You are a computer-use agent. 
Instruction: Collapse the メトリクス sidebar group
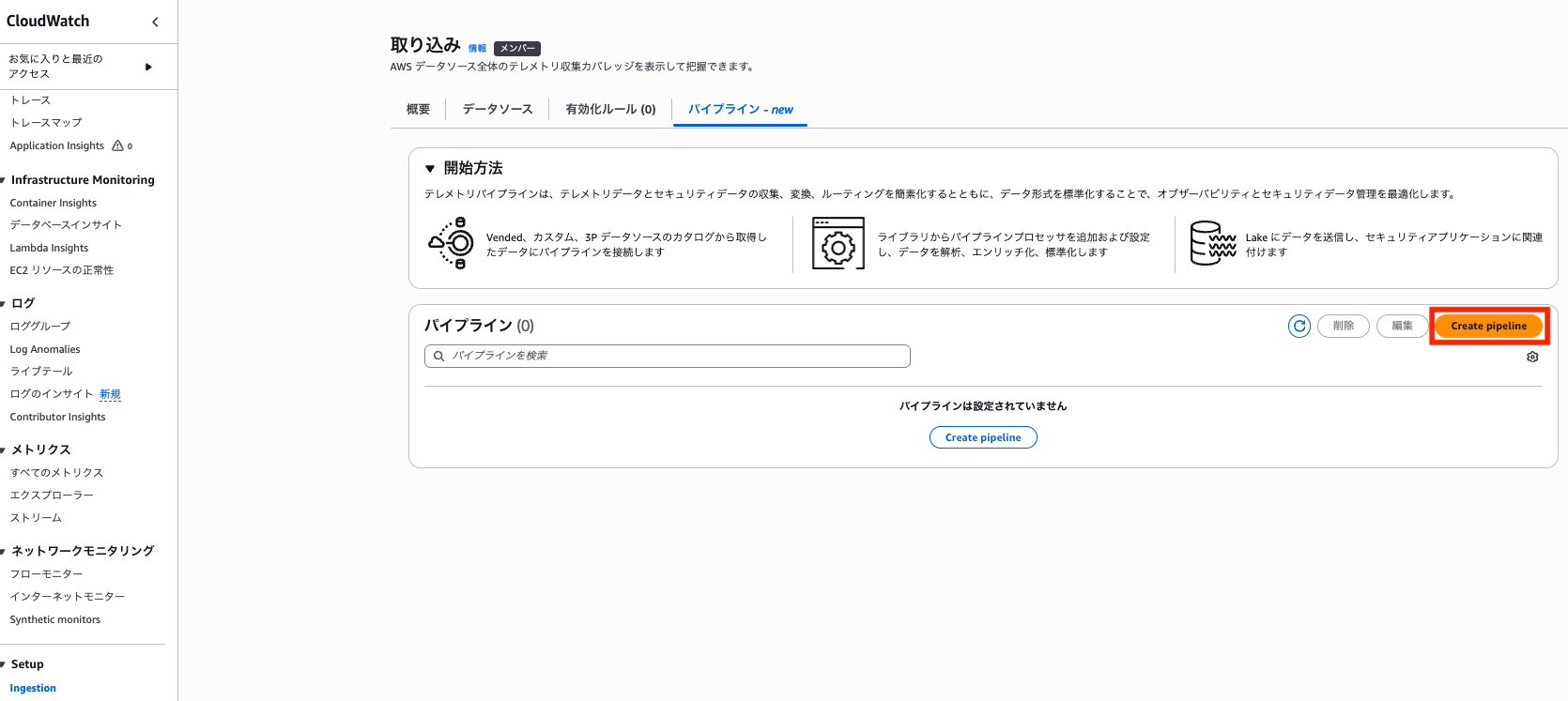coord(4,450)
